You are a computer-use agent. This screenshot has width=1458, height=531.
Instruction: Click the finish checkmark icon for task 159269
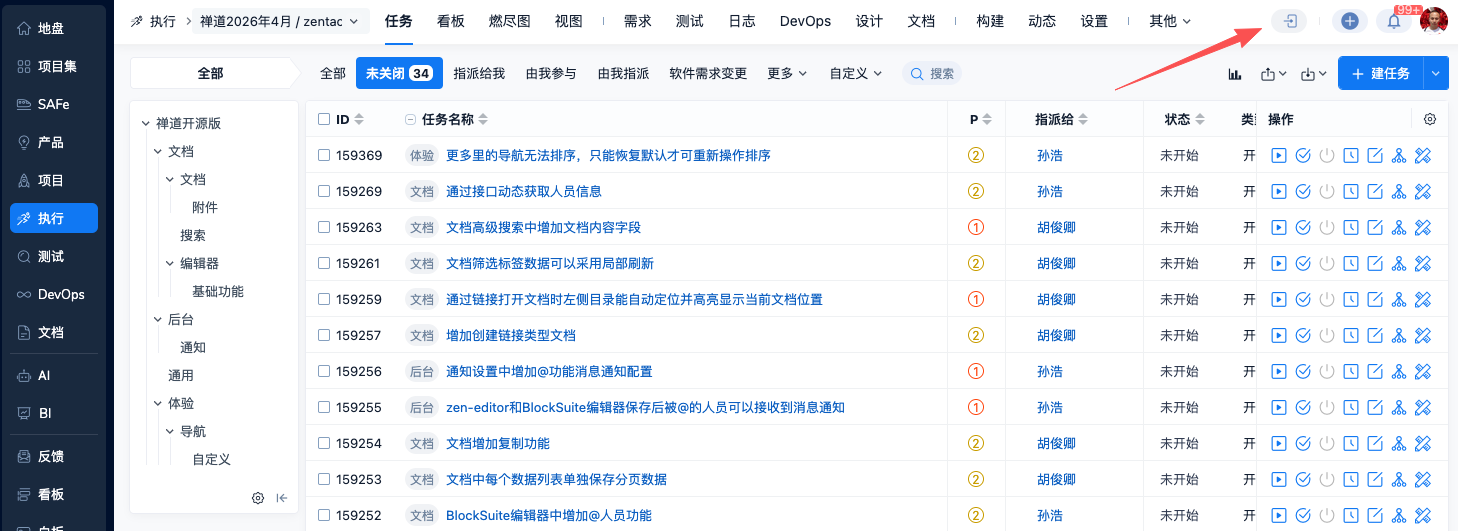click(1303, 191)
